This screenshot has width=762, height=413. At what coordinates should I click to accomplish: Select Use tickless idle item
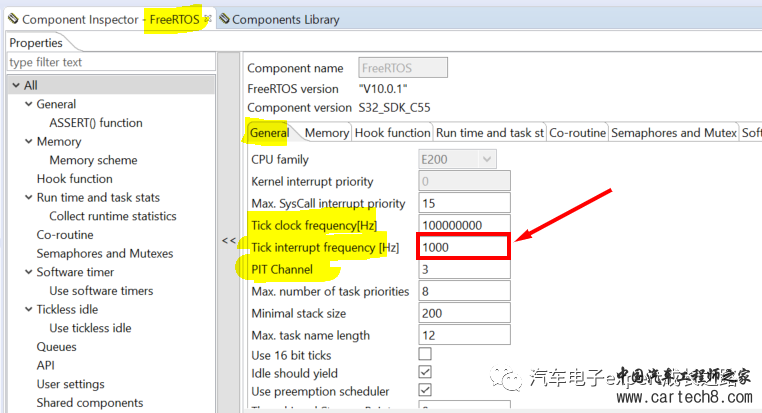90,328
